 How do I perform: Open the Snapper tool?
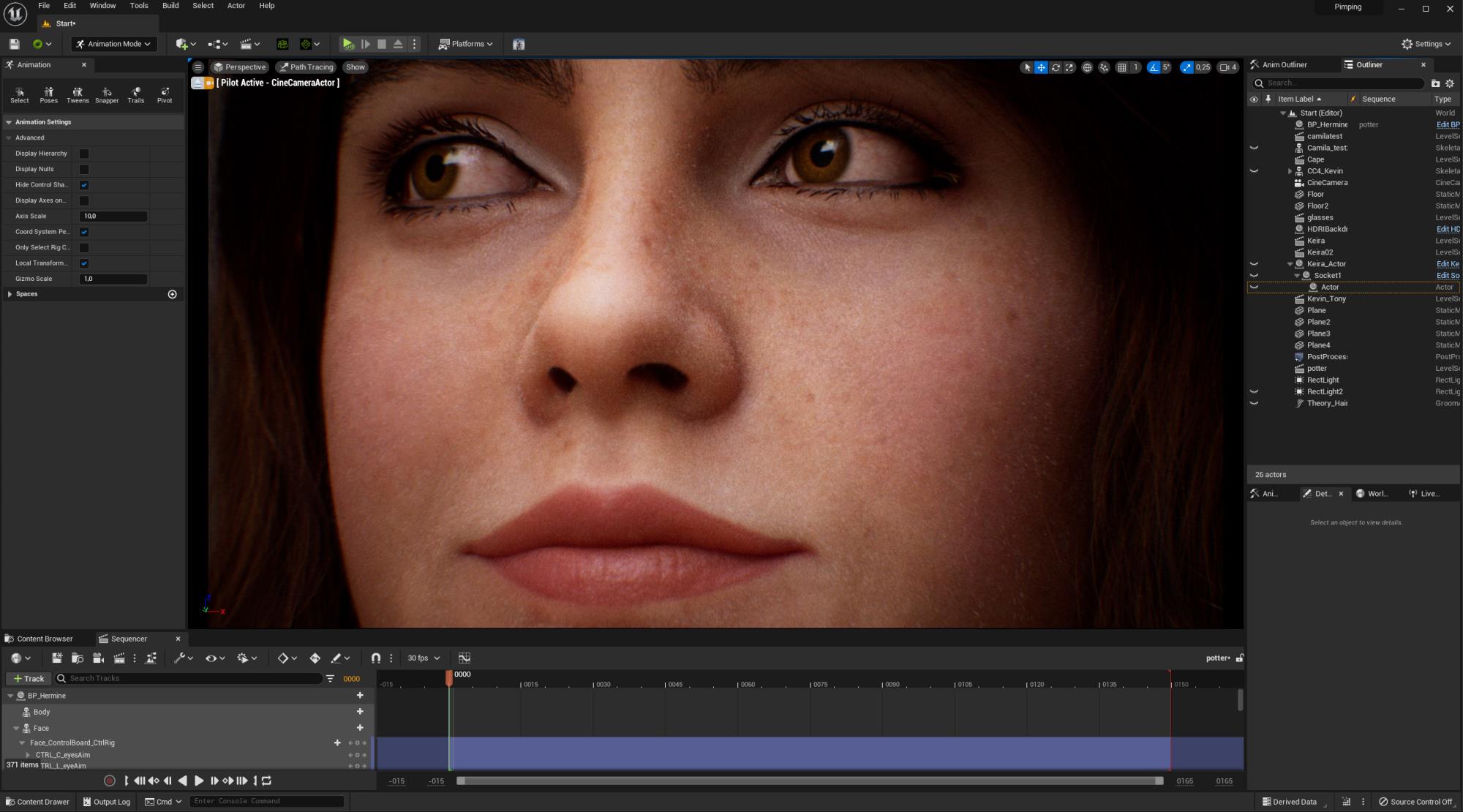[107, 95]
